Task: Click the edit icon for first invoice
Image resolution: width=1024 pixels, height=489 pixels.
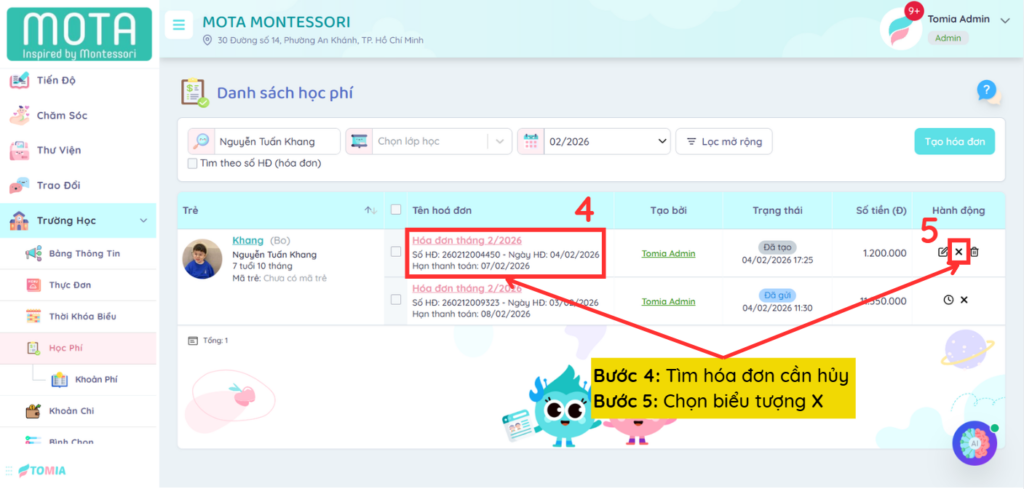Action: [x=943, y=252]
